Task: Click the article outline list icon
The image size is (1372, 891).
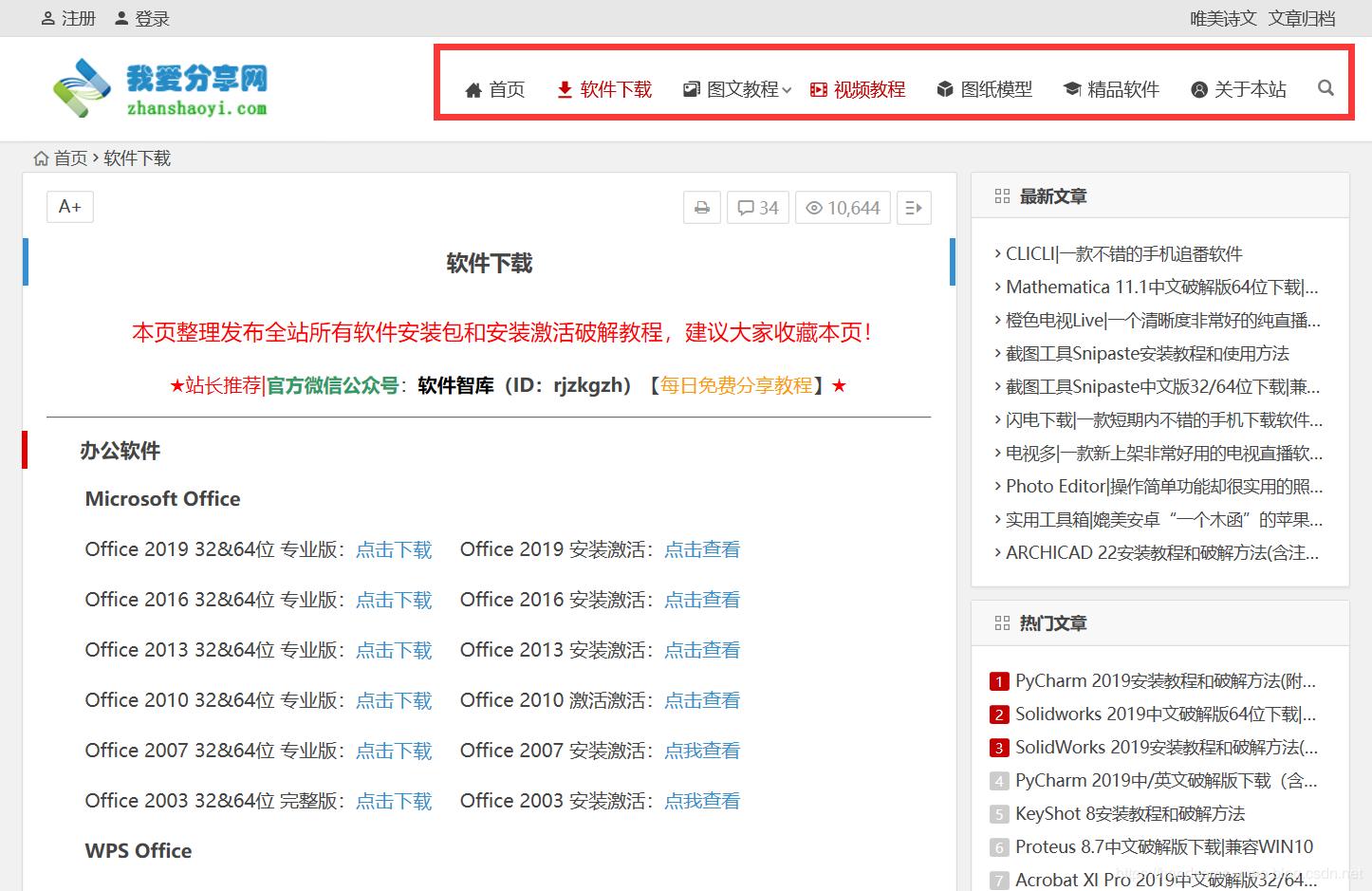Action: click(x=913, y=207)
